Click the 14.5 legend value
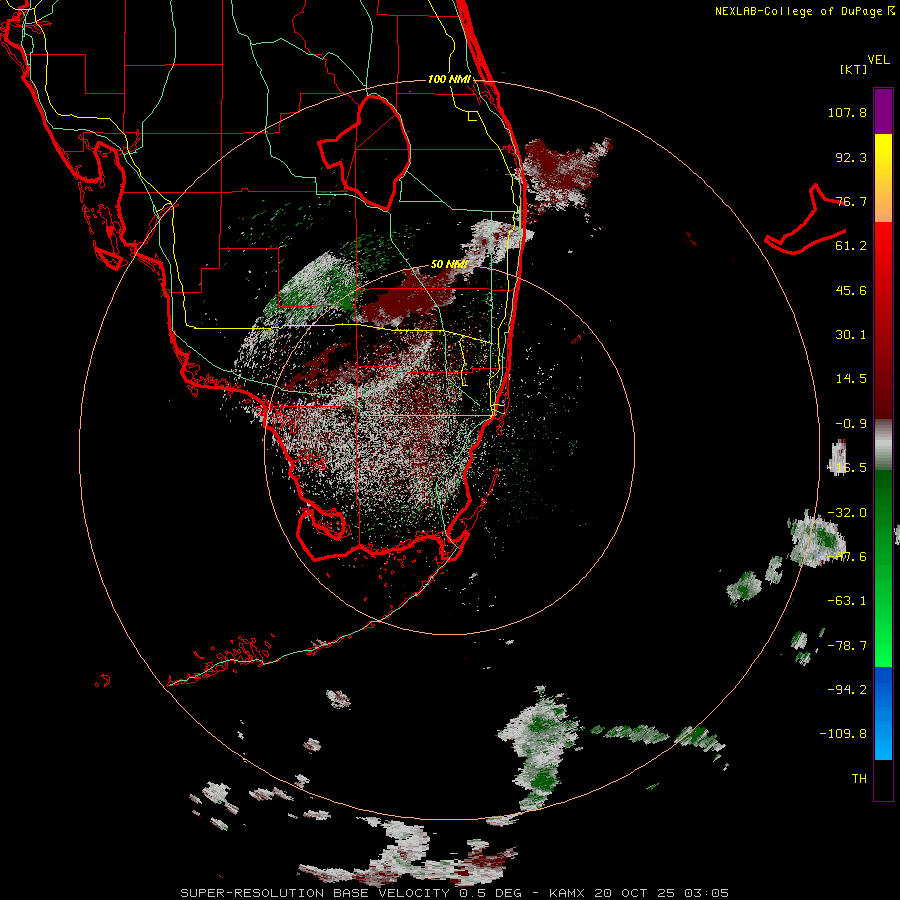This screenshot has width=900, height=900. coord(851,379)
